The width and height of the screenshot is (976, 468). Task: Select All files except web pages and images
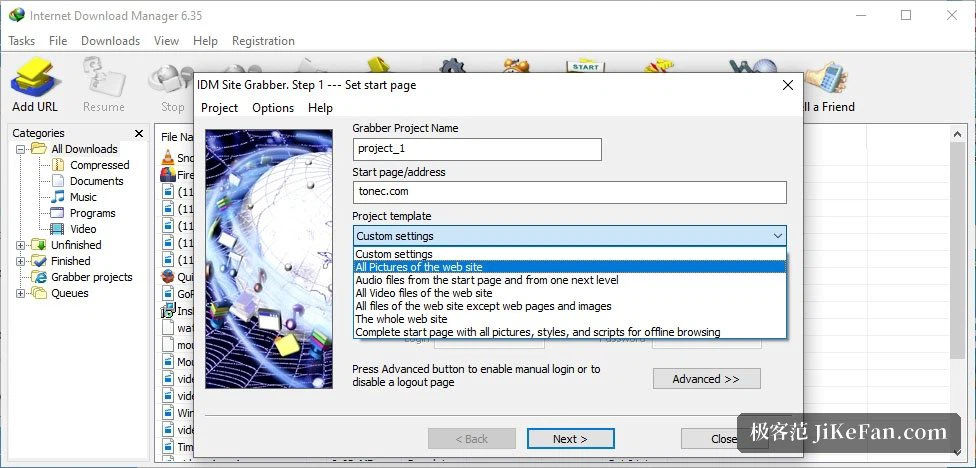tap(570, 306)
